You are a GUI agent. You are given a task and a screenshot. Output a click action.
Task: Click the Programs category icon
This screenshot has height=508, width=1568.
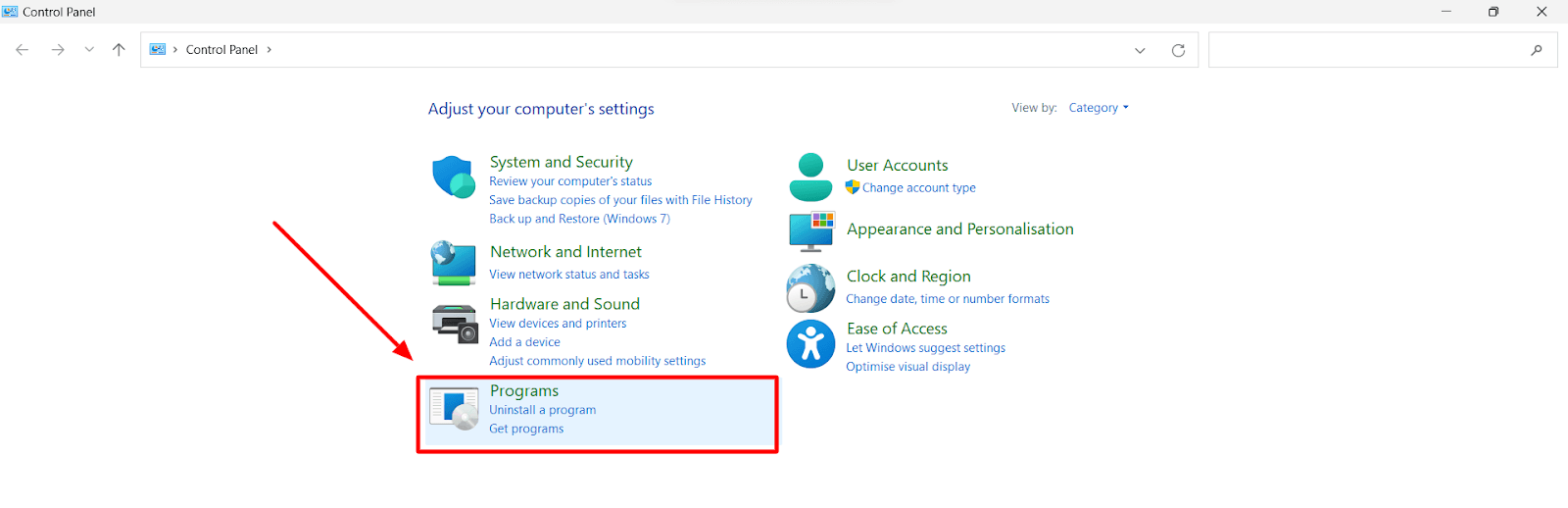455,409
